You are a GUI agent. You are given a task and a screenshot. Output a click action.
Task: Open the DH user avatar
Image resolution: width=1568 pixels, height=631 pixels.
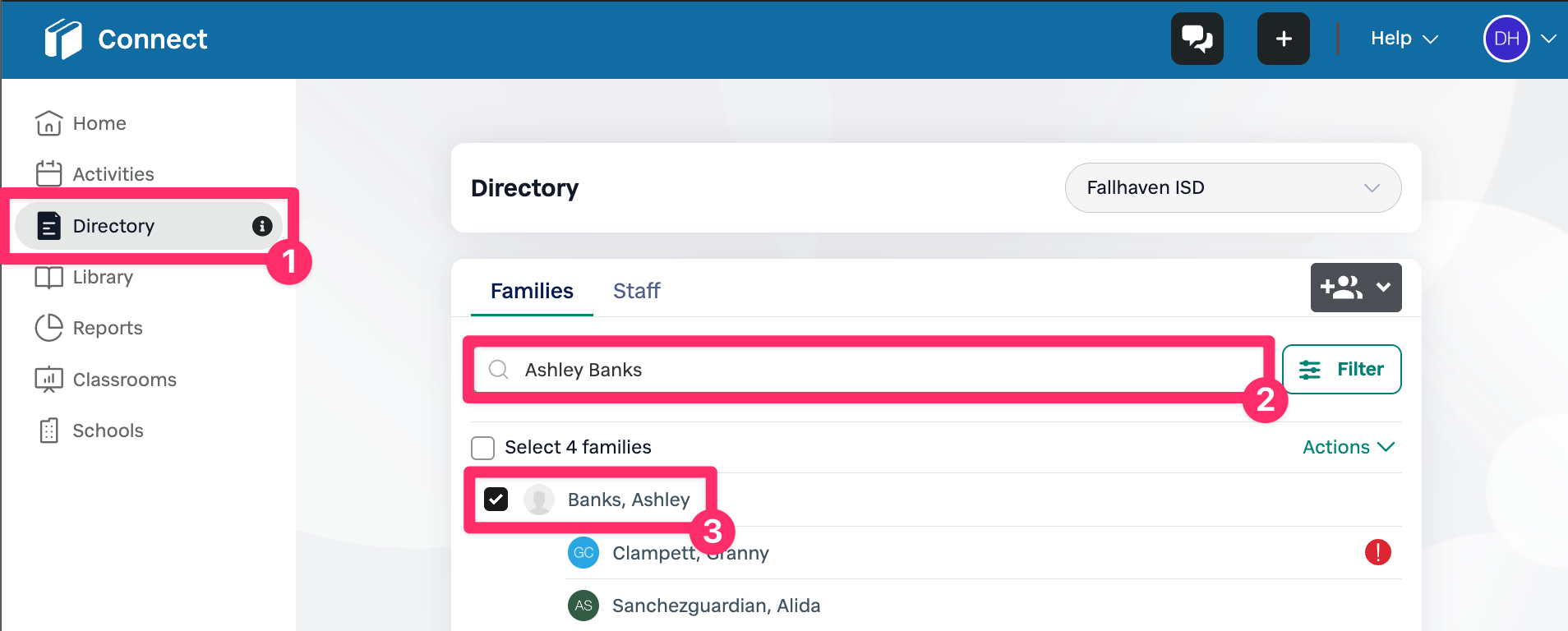[1506, 39]
